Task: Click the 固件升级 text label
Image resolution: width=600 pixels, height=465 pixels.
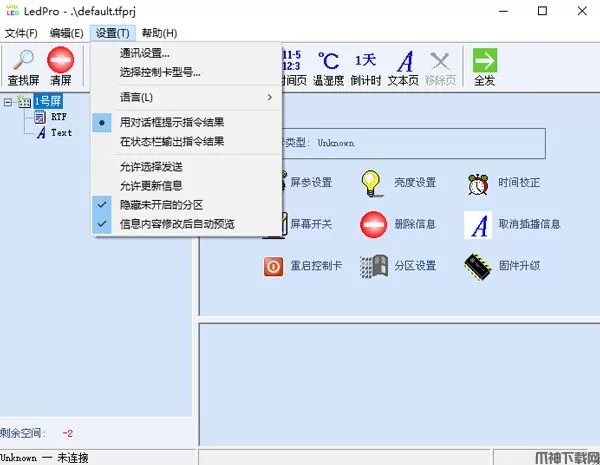Action: [x=519, y=266]
